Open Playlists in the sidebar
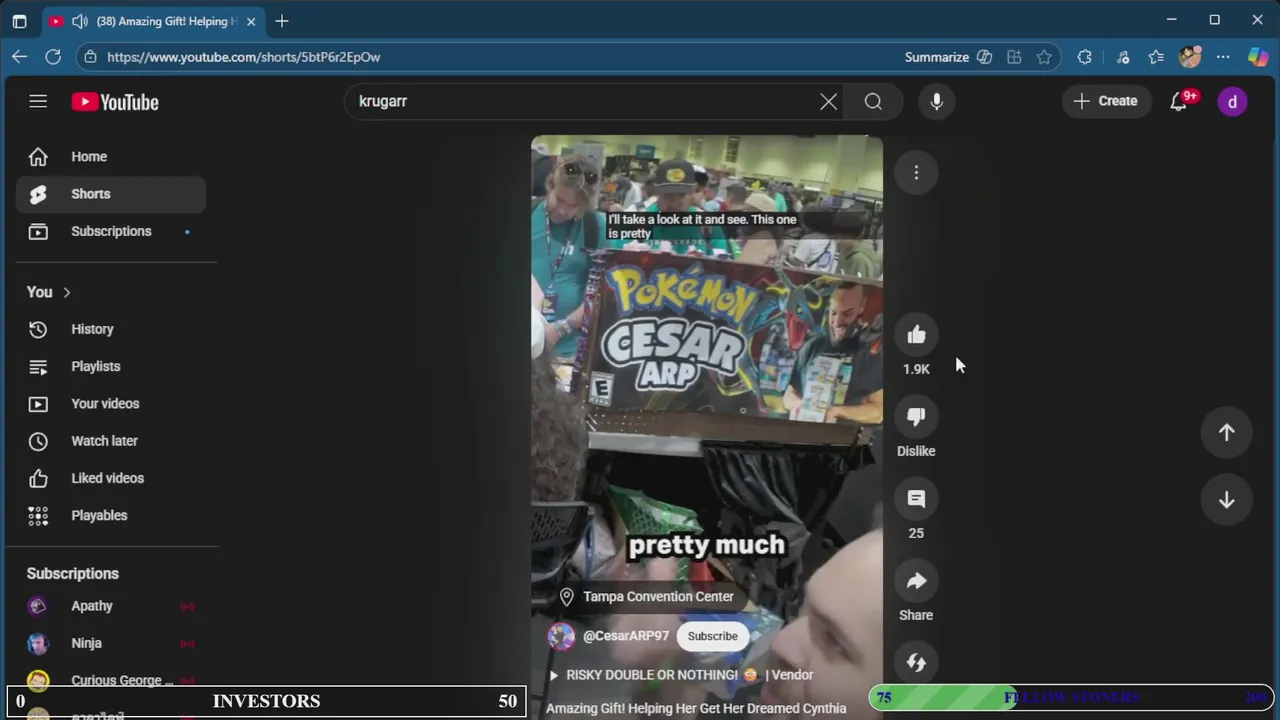 [x=111, y=366]
